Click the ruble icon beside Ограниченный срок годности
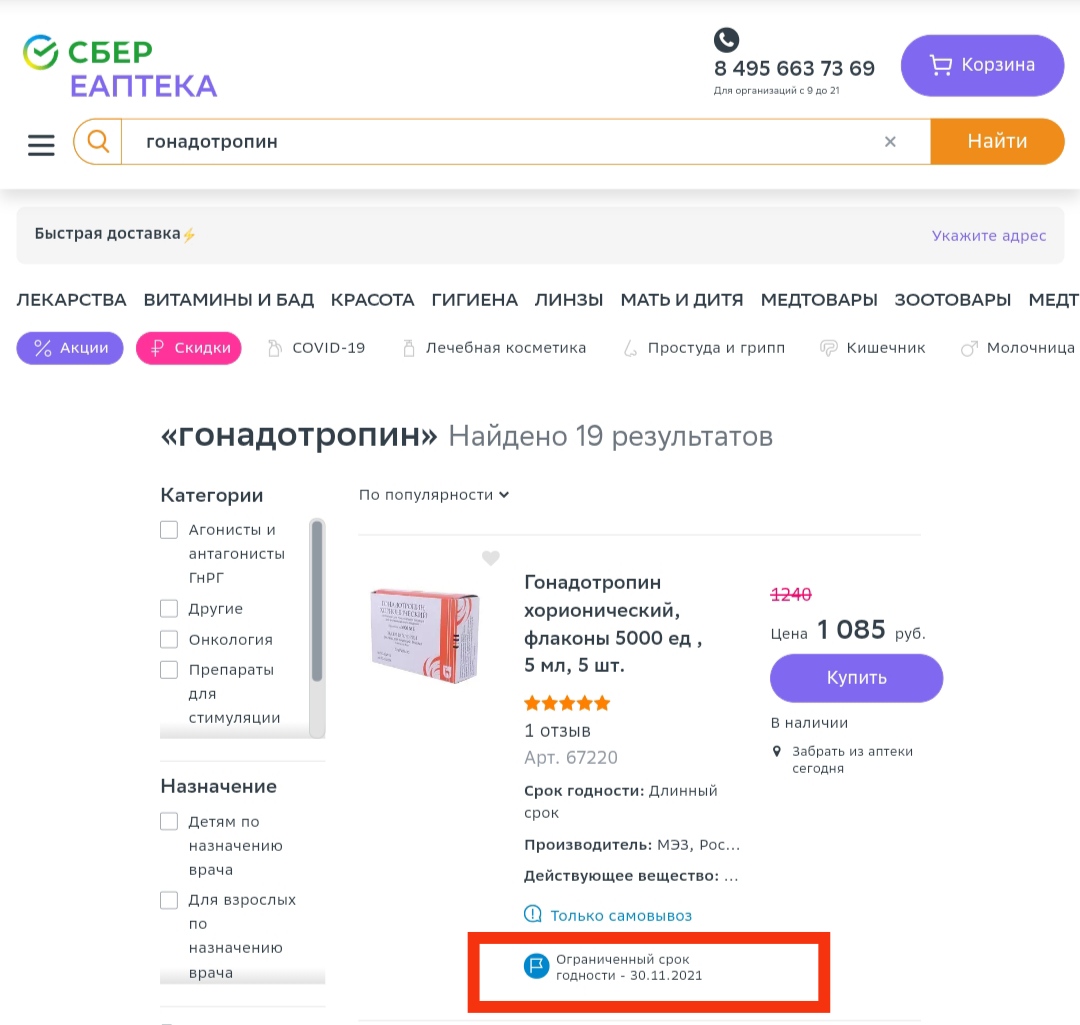The image size is (1080, 1025). point(536,966)
